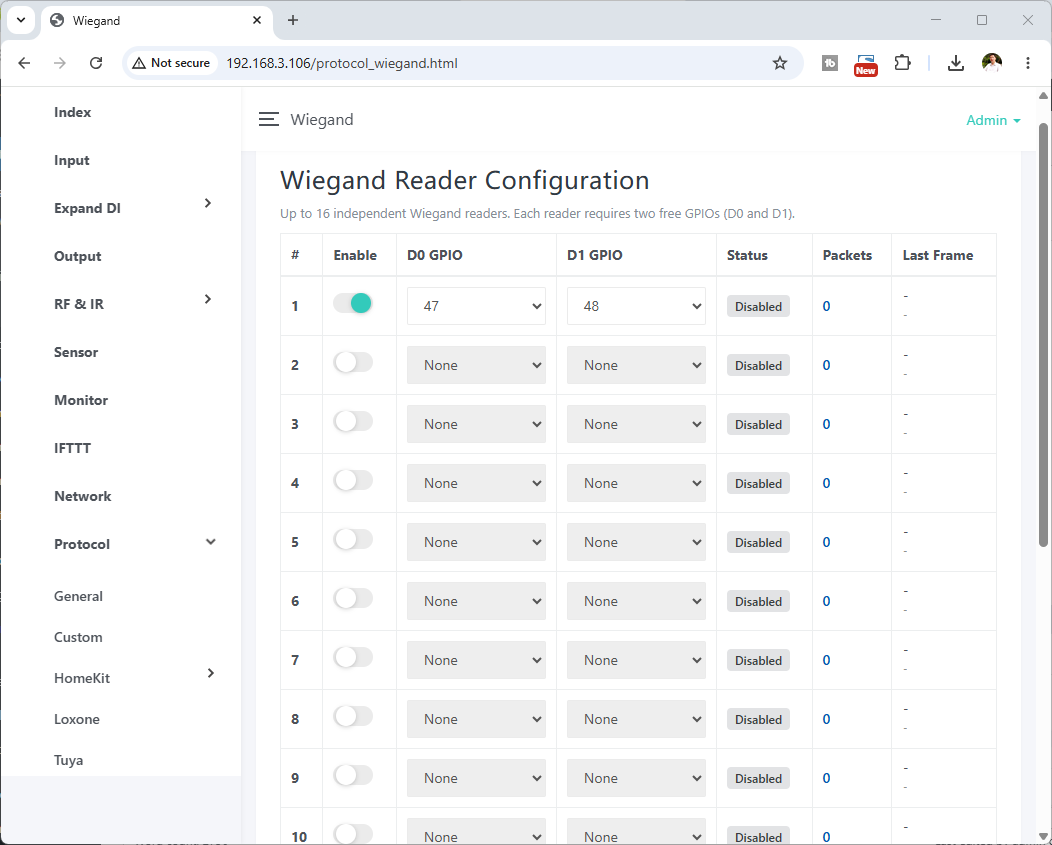The image size is (1052, 845).
Task: Enable Wiegand reader 3 toggle
Action: [353, 421]
